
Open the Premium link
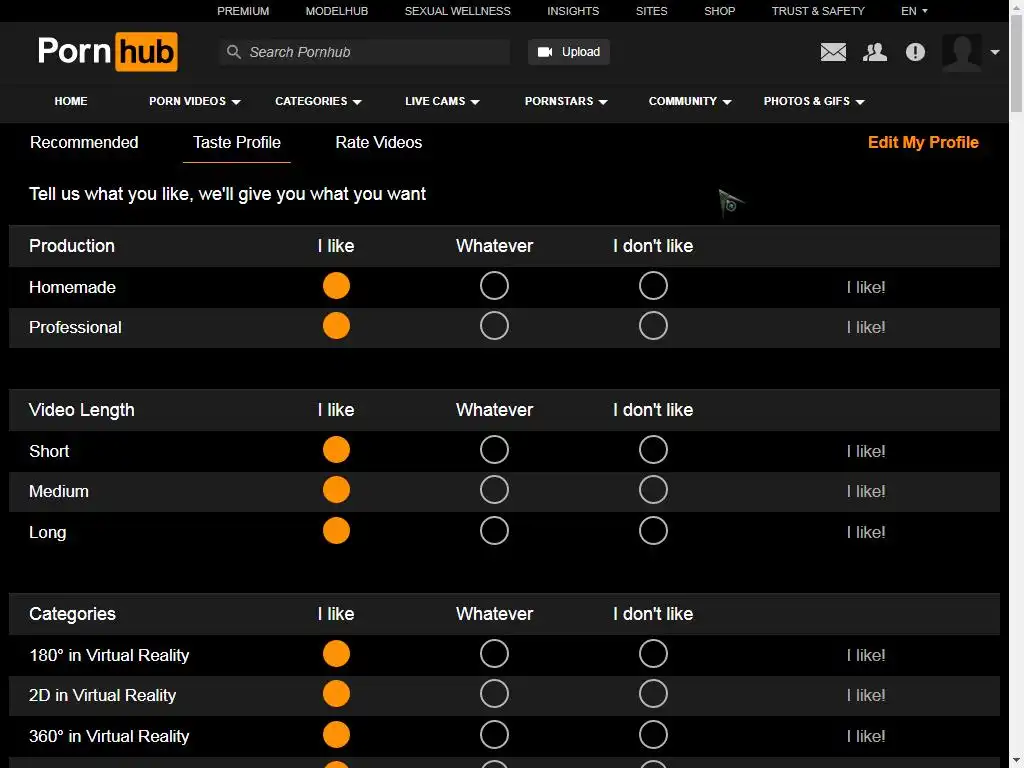tap(243, 11)
